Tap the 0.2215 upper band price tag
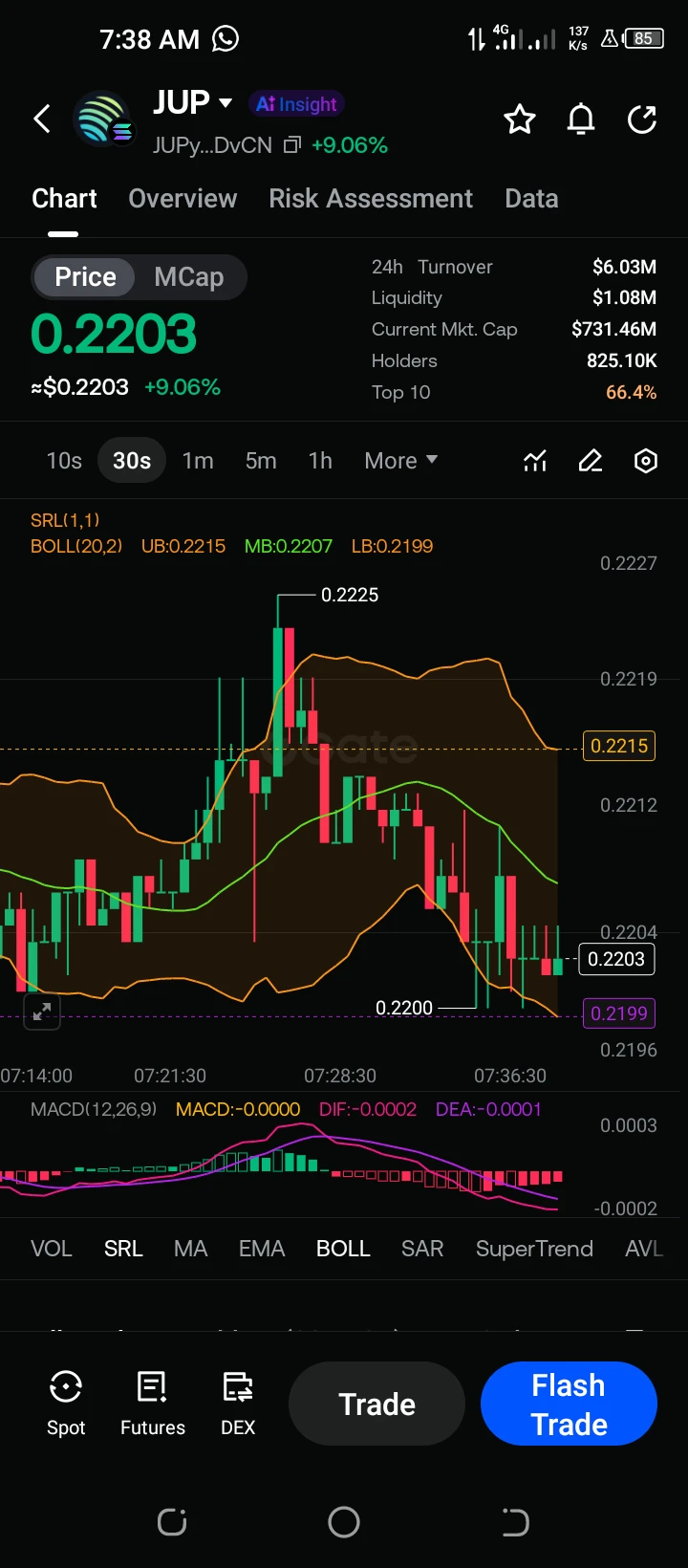This screenshot has width=688, height=1568. coord(619,746)
